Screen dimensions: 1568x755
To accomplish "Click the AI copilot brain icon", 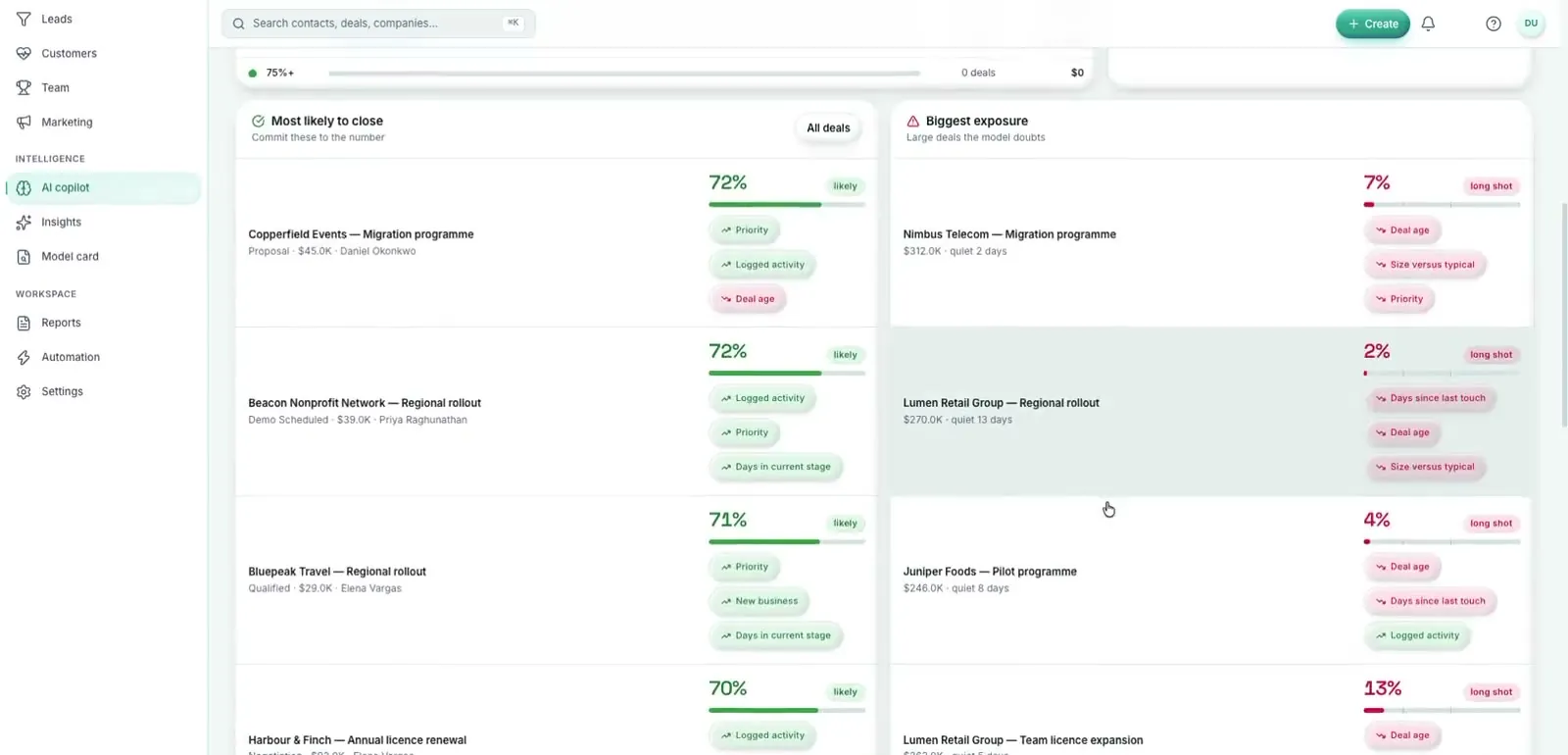I will [x=24, y=187].
